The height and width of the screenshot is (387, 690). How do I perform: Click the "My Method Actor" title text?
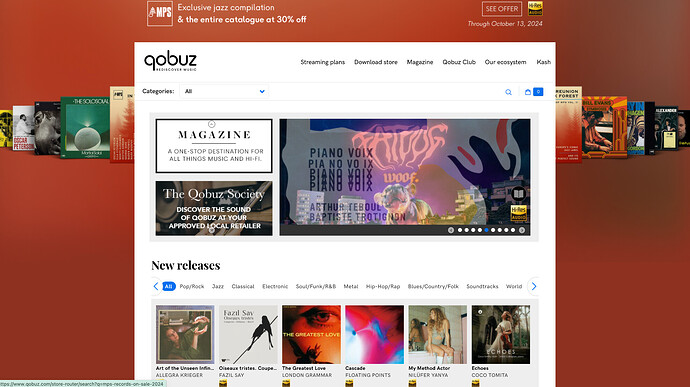[x=429, y=368]
